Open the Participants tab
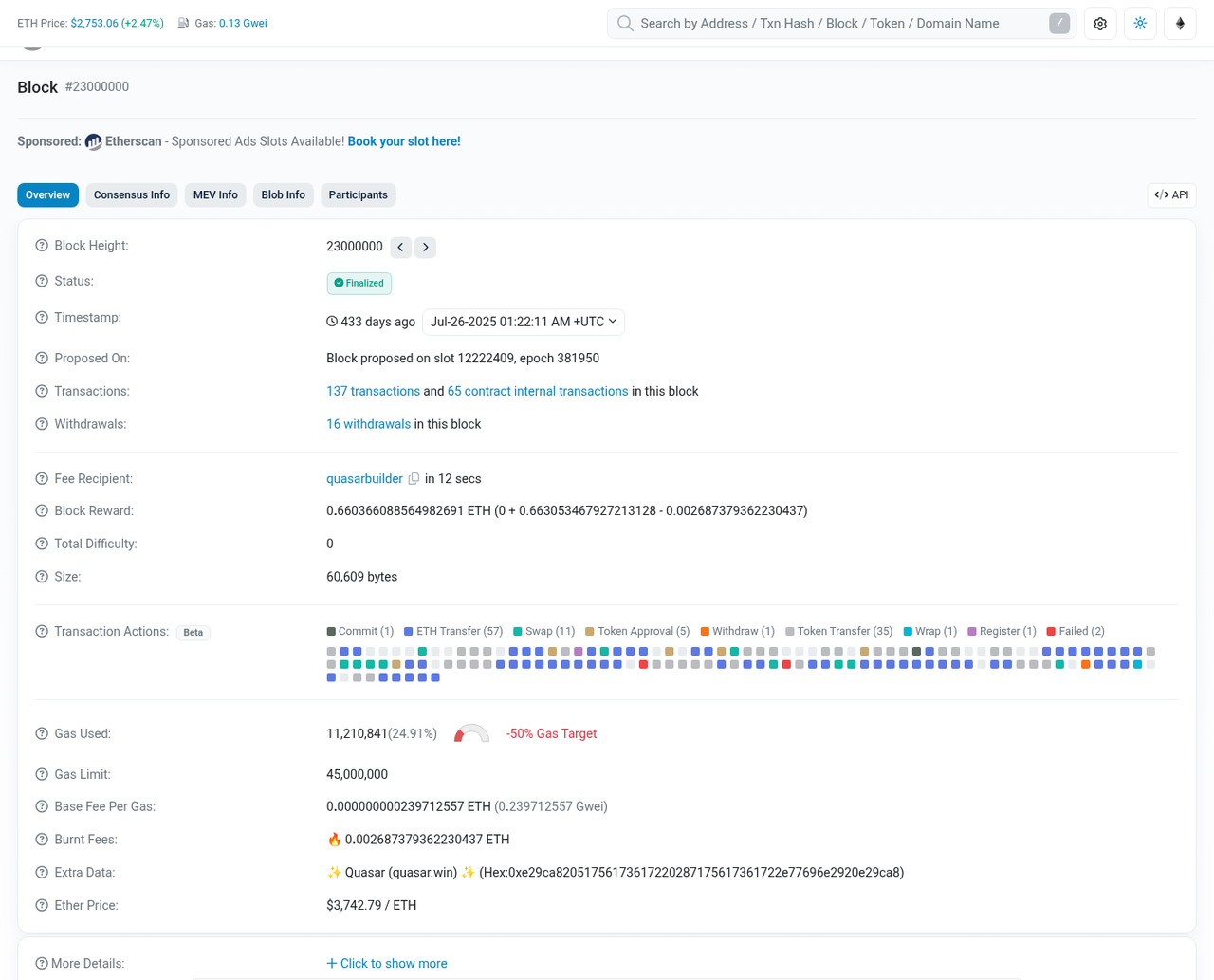Viewport: 1214px width, 980px height. click(x=359, y=195)
